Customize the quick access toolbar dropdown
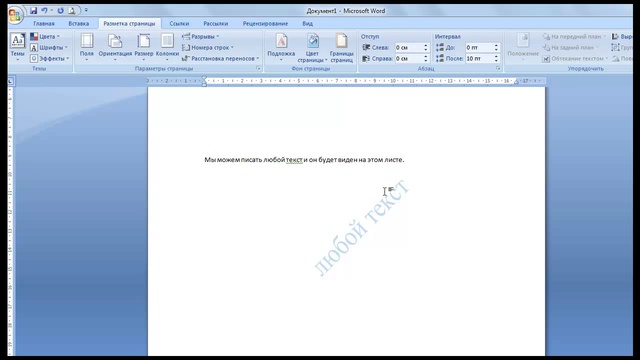This screenshot has width=640, height=360. coord(86,10)
